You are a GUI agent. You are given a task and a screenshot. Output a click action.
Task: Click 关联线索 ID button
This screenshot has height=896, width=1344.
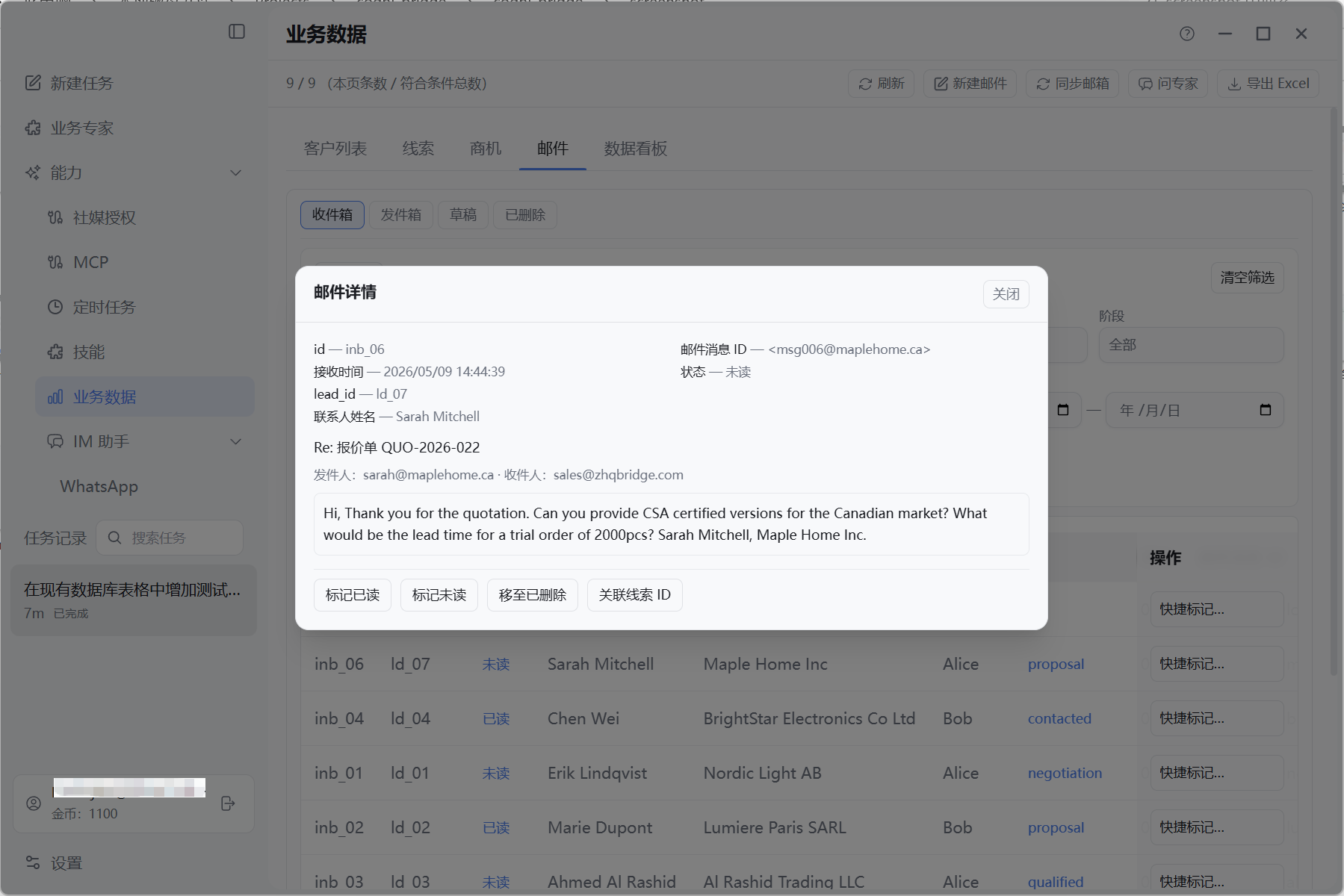point(635,595)
